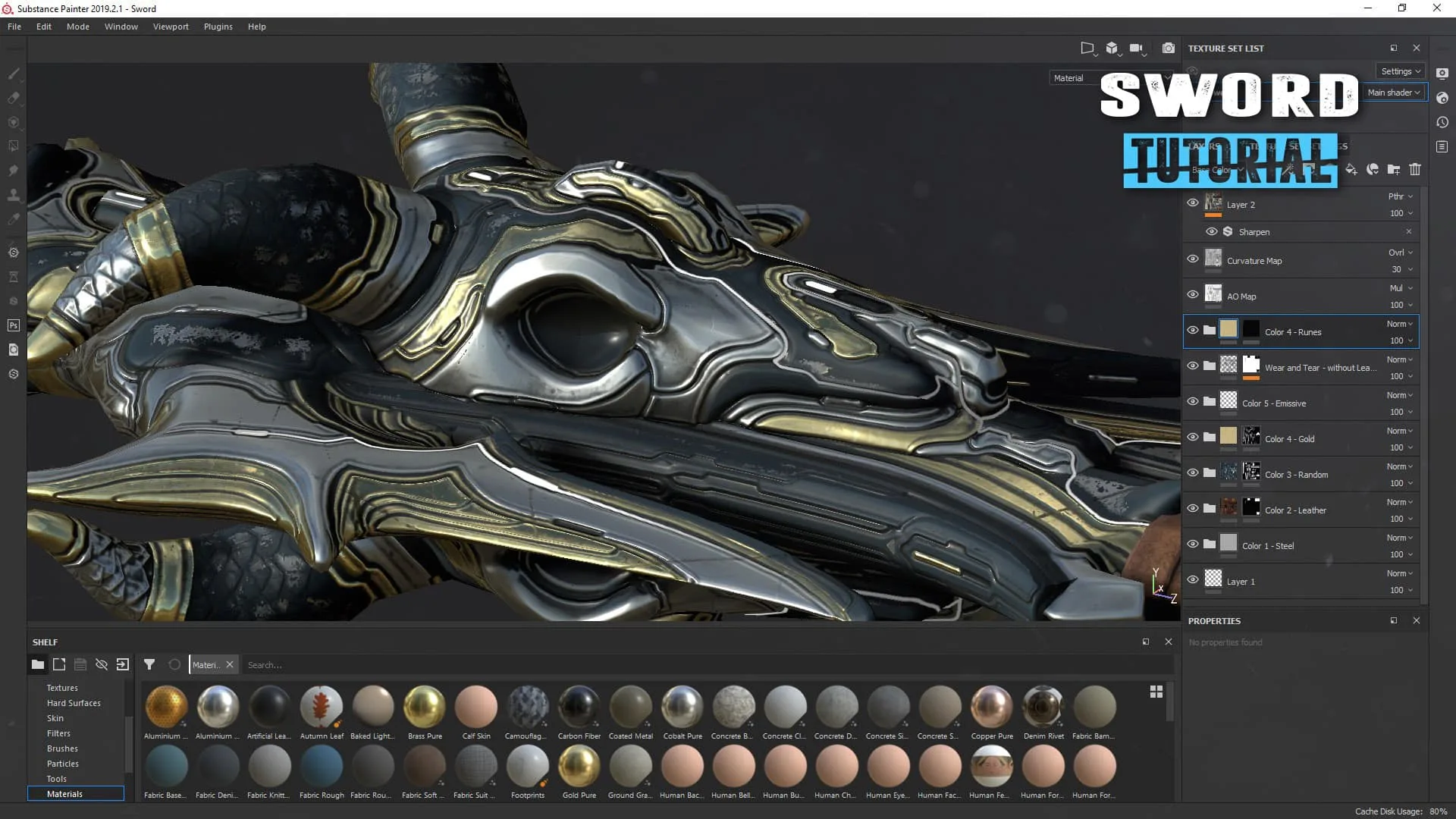Click the camera screenshot icon
1456x819 pixels.
pos(1169,49)
